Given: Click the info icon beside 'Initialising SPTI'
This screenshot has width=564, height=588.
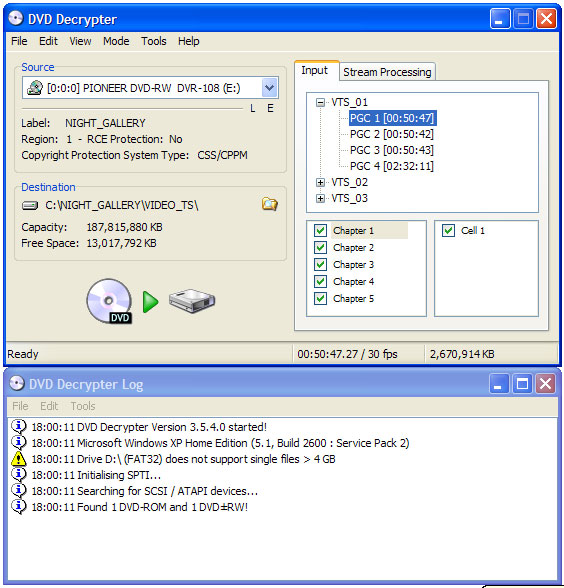Looking at the screenshot, I should [18, 474].
